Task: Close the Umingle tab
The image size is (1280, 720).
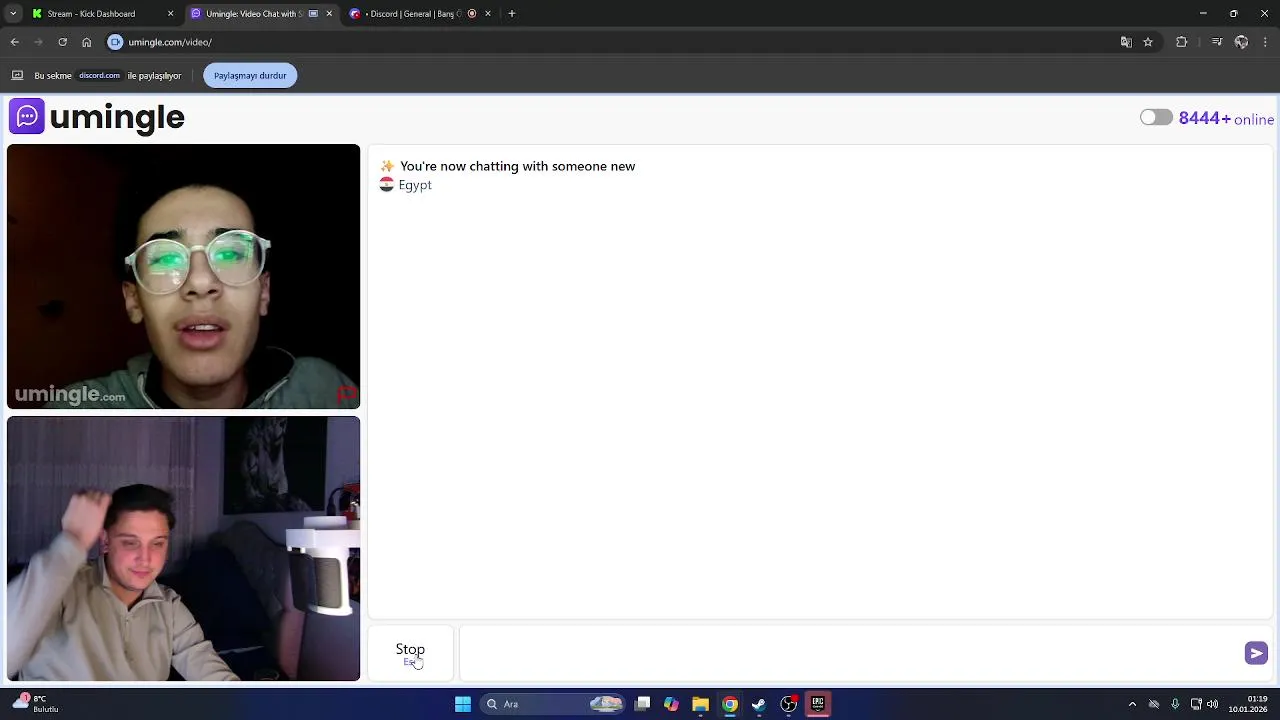Action: tap(329, 14)
